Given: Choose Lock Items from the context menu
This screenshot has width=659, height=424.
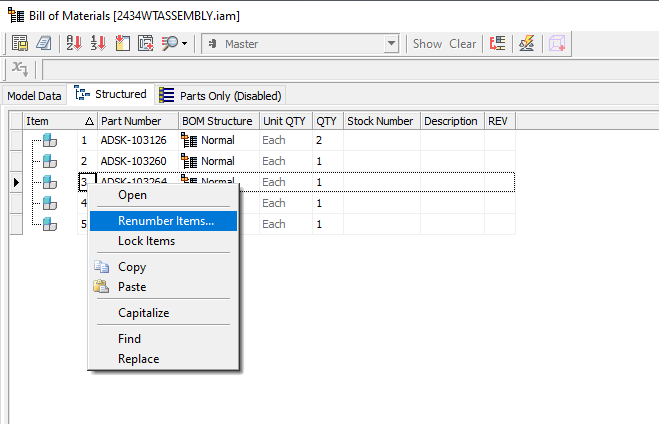Looking at the screenshot, I should [x=163, y=241].
